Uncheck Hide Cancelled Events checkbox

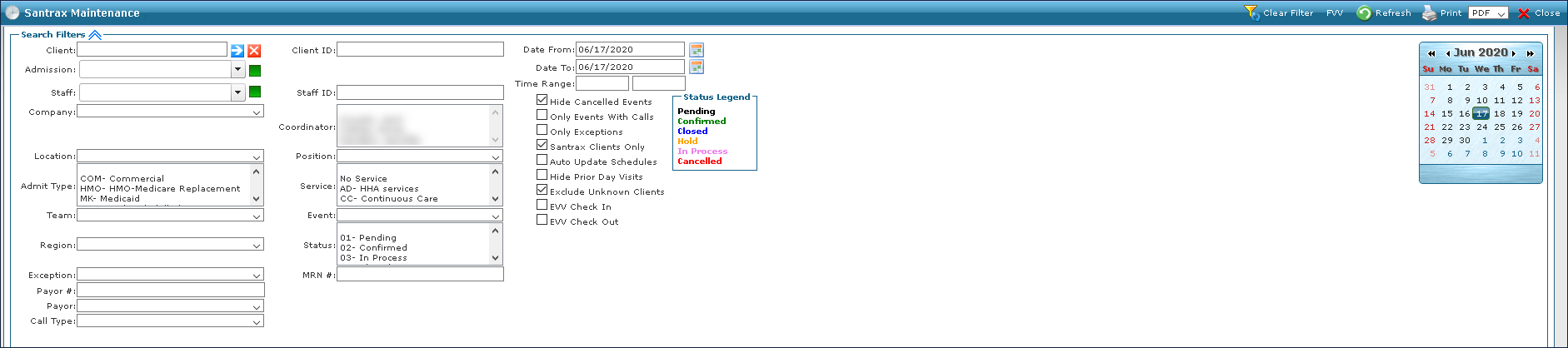pyautogui.click(x=542, y=100)
